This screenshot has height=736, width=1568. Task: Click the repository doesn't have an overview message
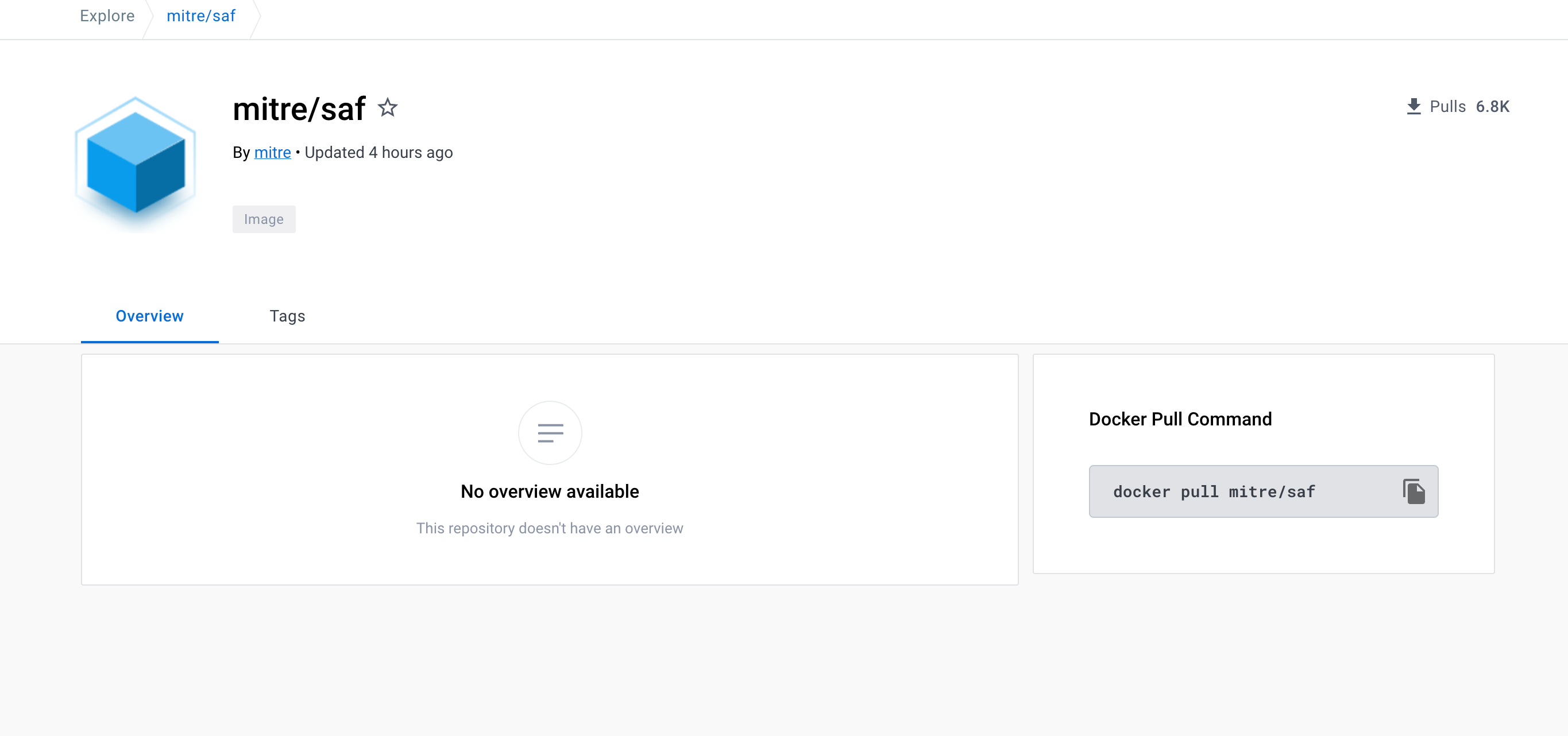click(550, 528)
